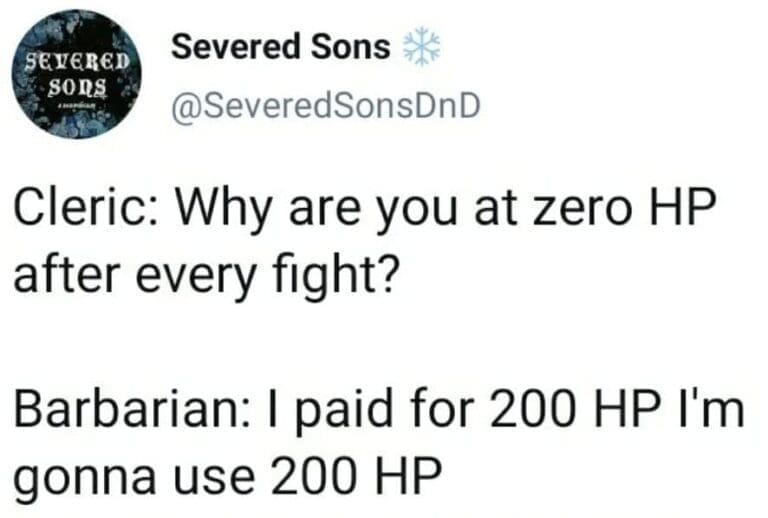The height and width of the screenshot is (518, 768).
Task: Click the snowflake emoji beside the name
Action: click(x=421, y=47)
